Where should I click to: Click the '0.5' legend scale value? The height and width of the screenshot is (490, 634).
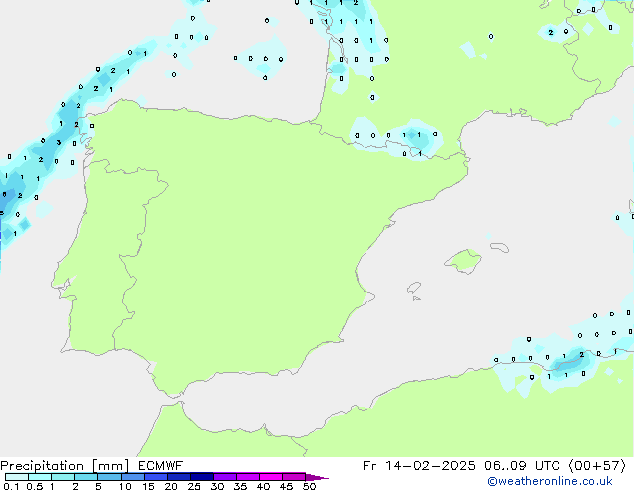35,486
